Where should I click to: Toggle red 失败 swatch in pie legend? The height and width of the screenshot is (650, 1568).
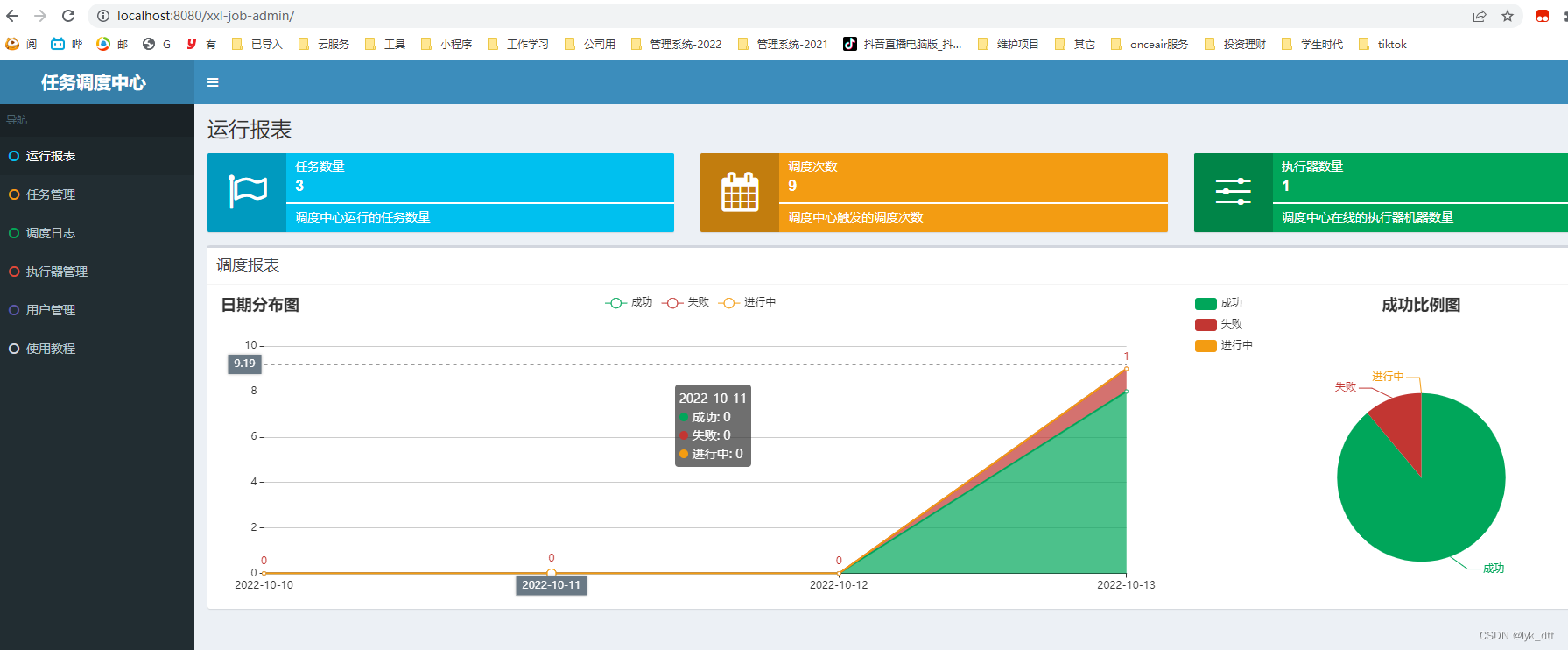point(1206,324)
